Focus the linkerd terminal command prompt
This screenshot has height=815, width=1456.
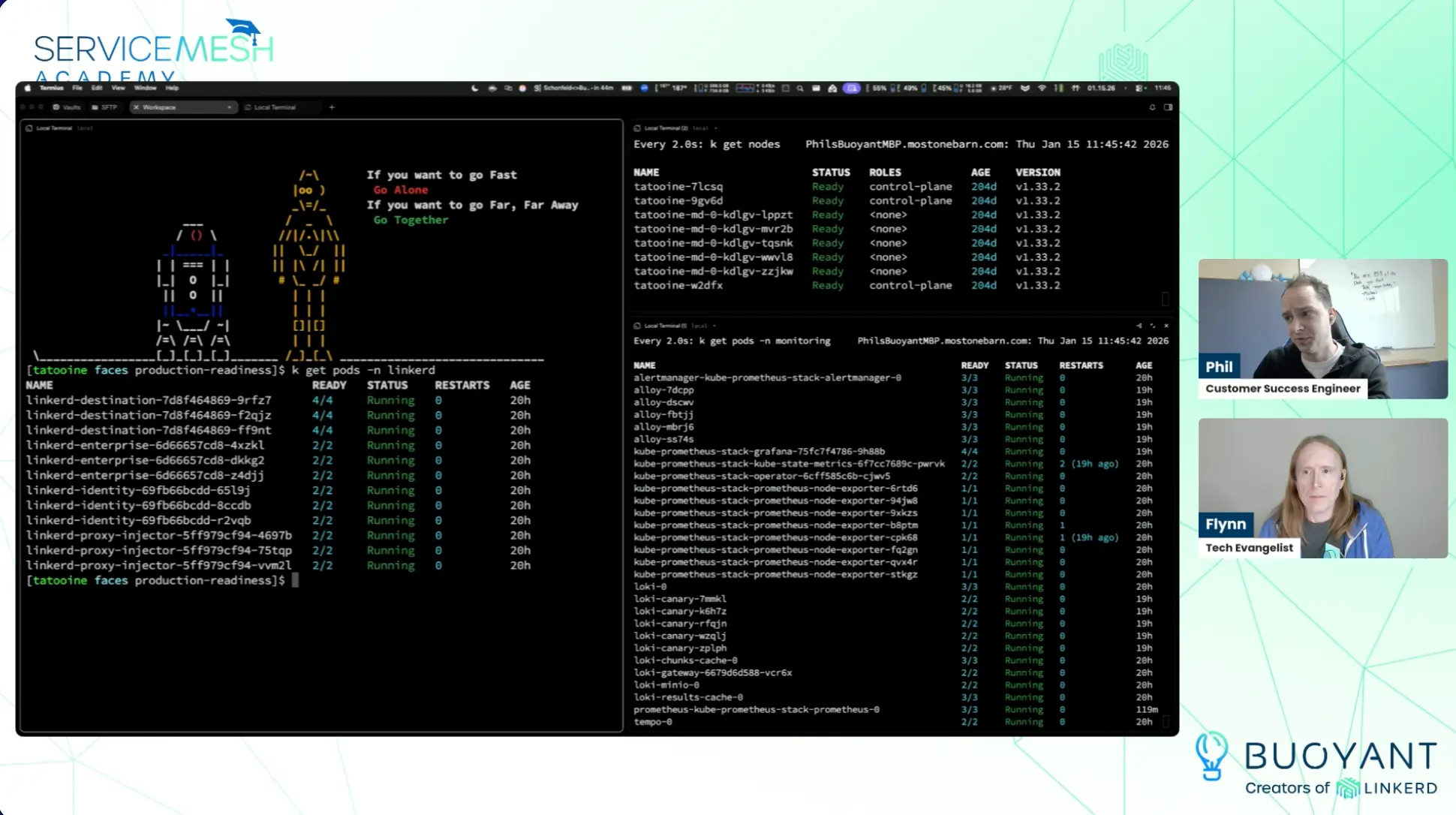tap(295, 580)
